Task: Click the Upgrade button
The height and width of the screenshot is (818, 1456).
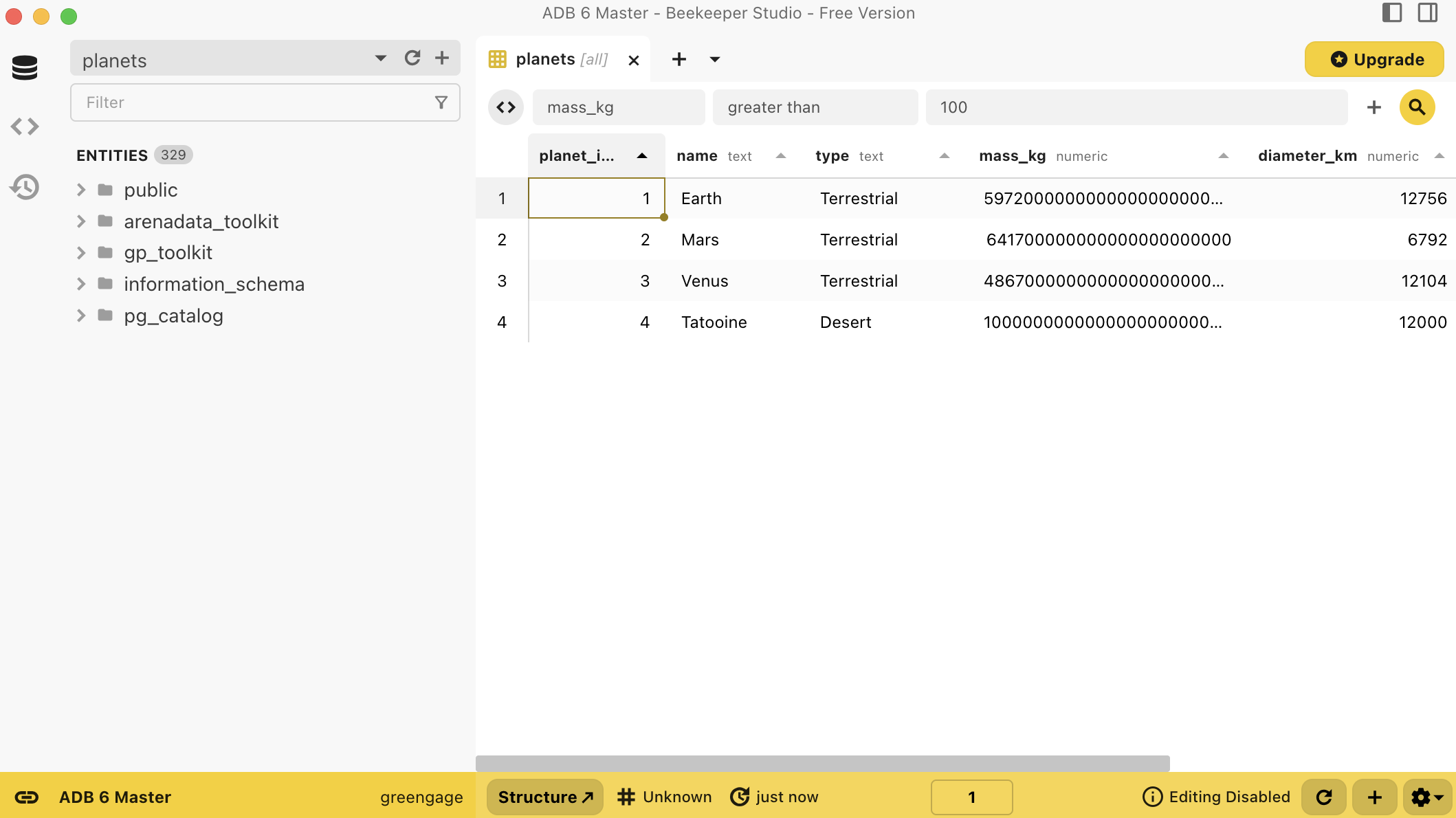Action: click(1374, 60)
